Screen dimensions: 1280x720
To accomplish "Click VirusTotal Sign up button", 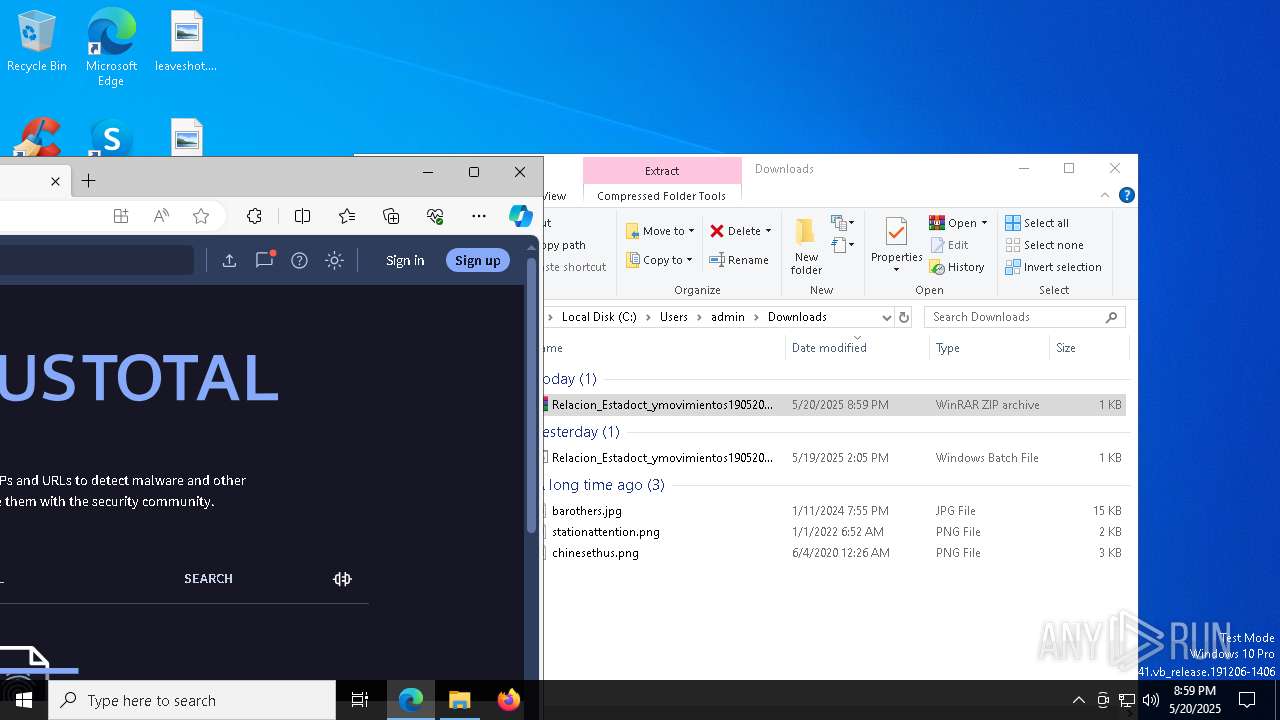I will (x=478, y=260).
